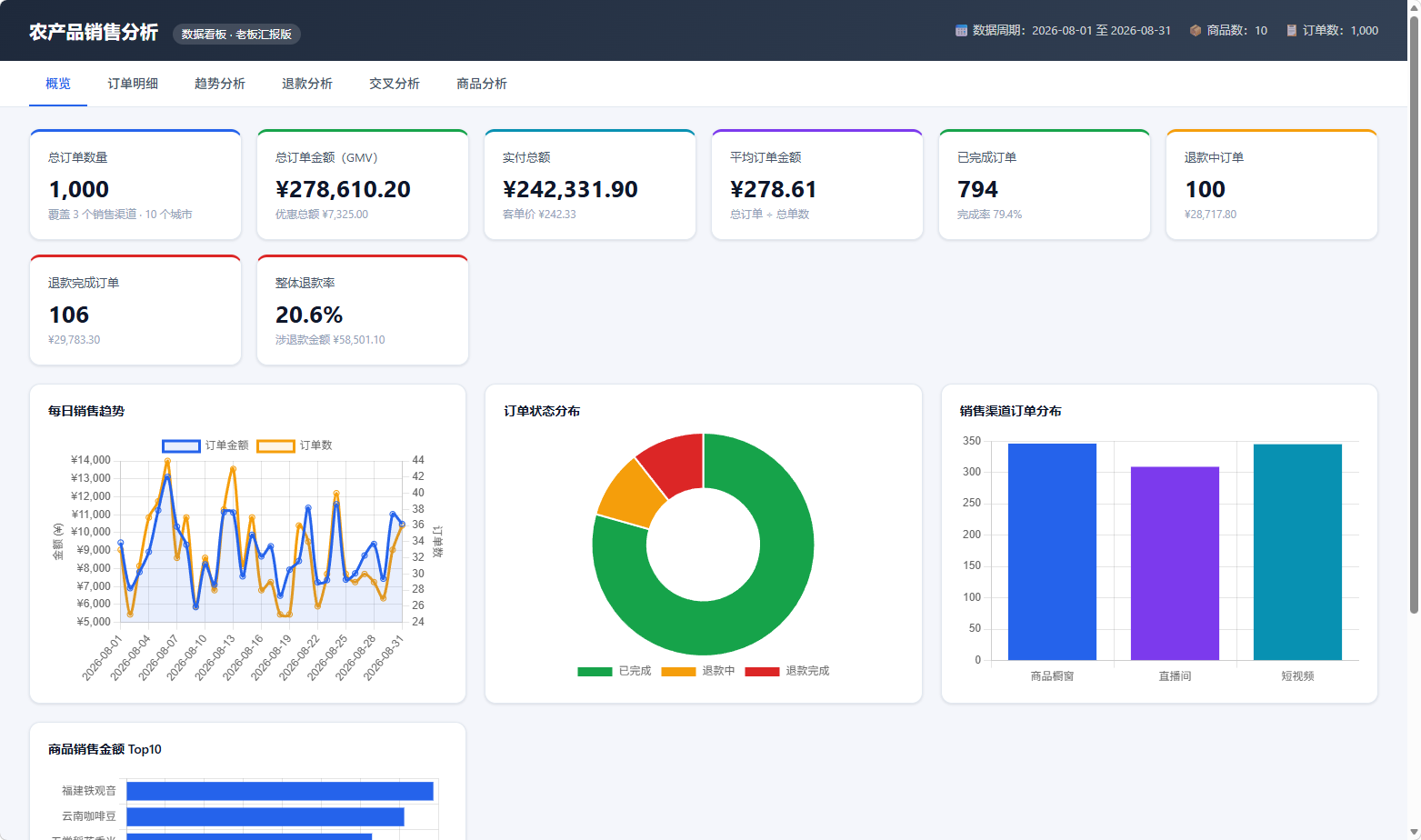Click the 农产品销售分析 title

94,32
